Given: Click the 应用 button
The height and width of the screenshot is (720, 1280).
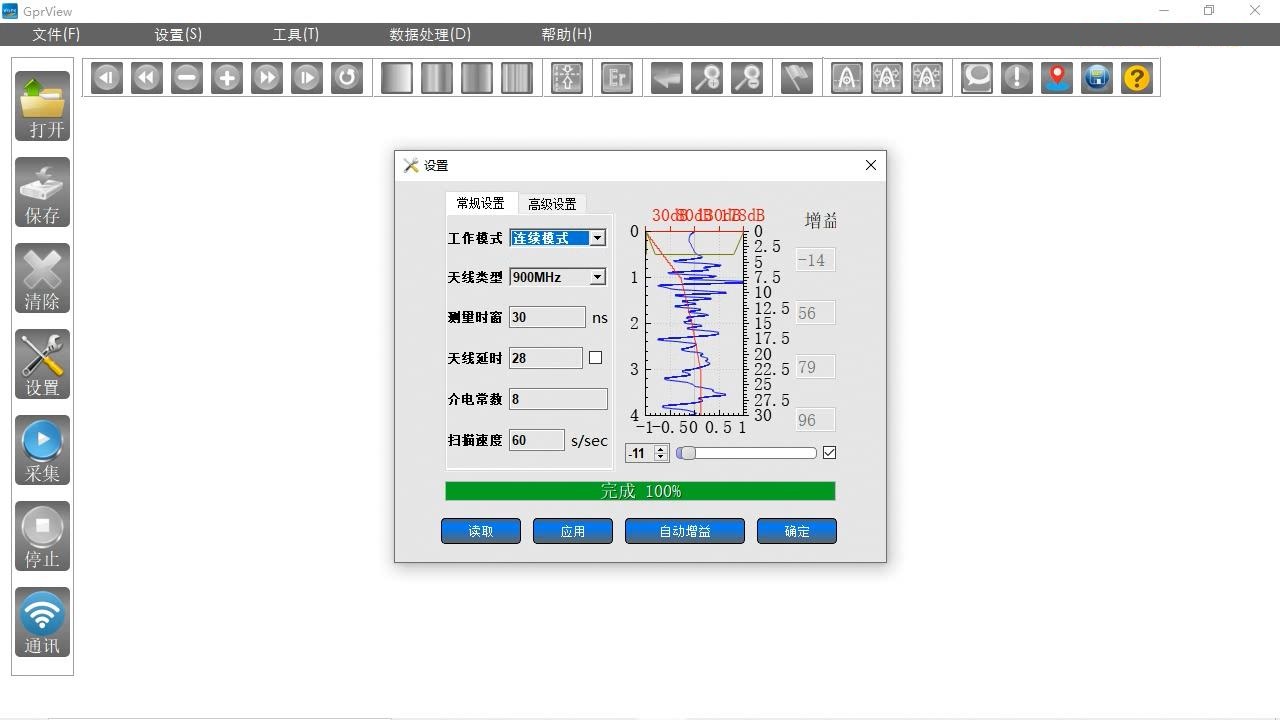Looking at the screenshot, I should point(573,531).
